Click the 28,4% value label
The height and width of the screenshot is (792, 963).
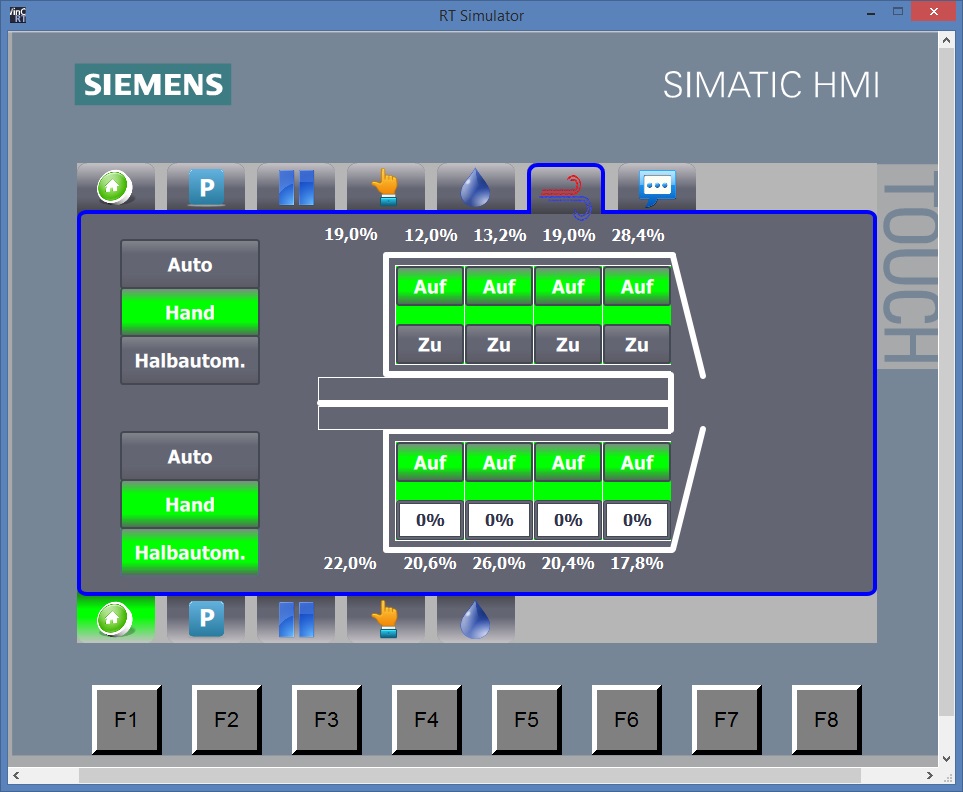point(637,235)
